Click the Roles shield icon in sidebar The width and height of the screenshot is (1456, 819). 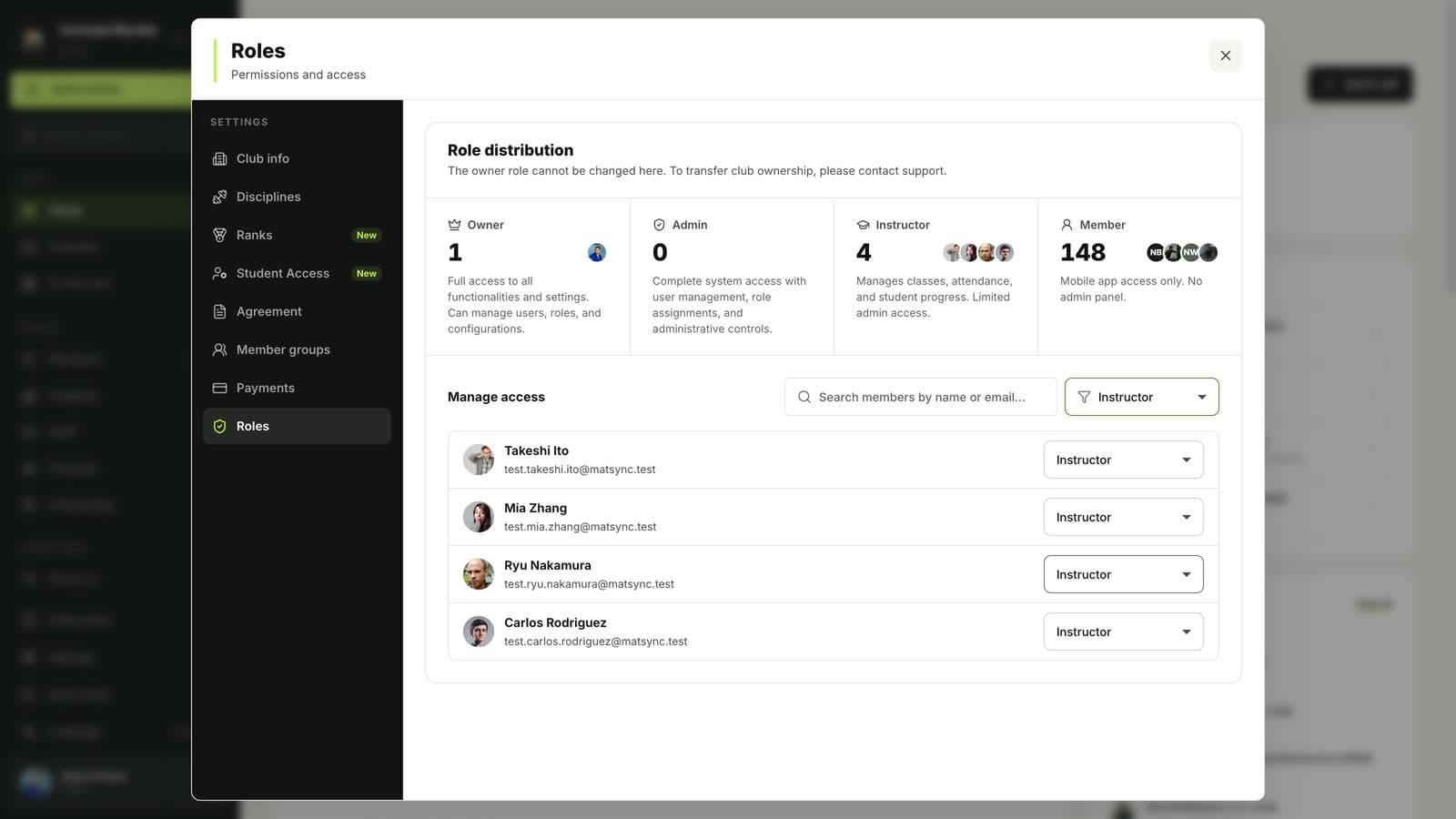219,426
